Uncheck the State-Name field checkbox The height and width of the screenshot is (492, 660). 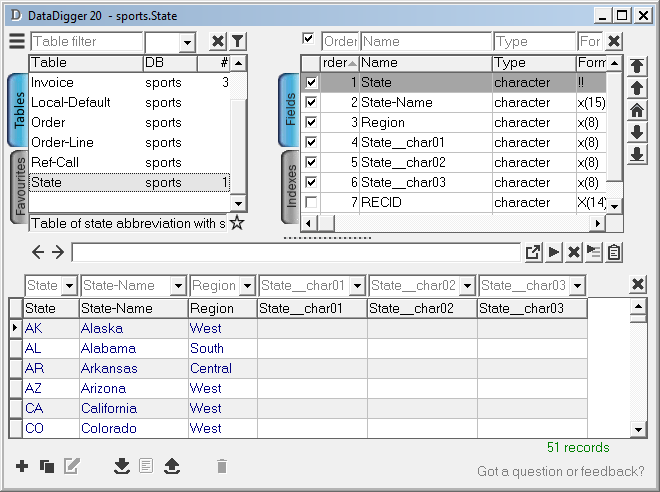311,102
